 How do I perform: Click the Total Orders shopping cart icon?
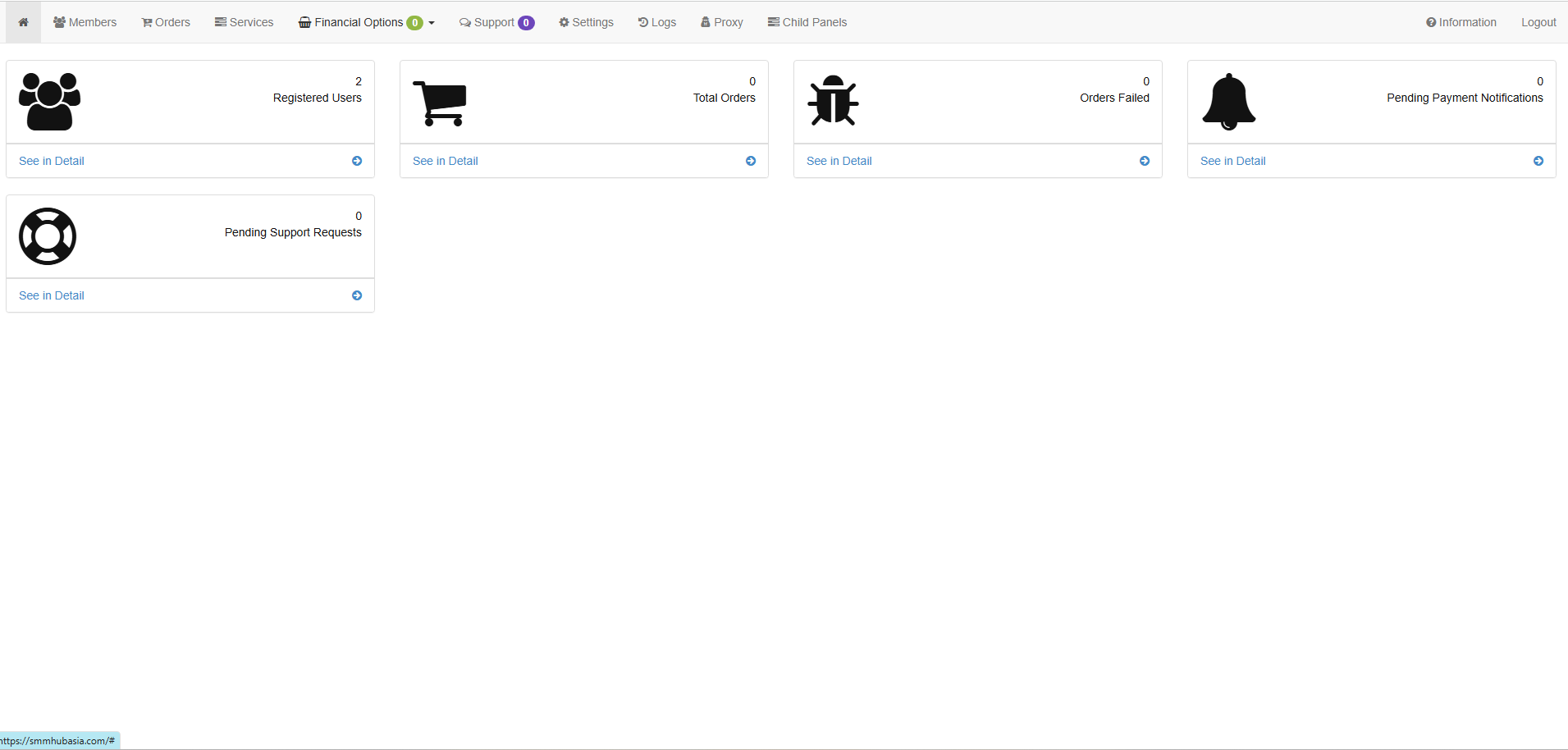(x=440, y=103)
